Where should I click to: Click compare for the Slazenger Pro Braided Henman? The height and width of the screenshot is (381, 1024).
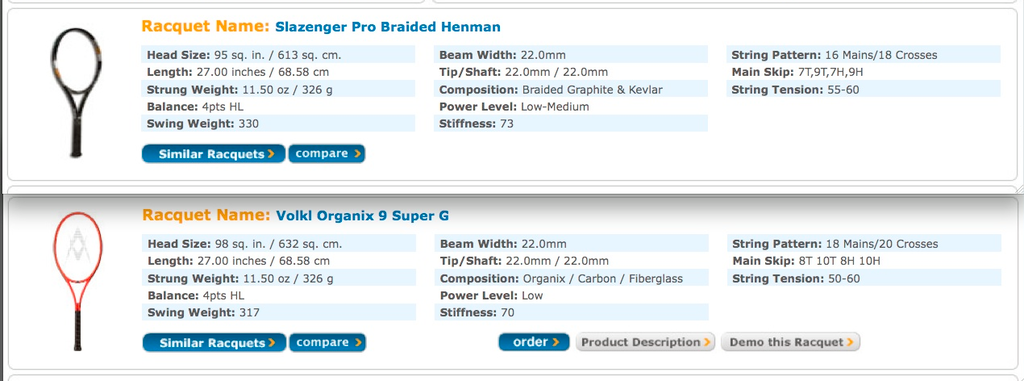point(327,154)
